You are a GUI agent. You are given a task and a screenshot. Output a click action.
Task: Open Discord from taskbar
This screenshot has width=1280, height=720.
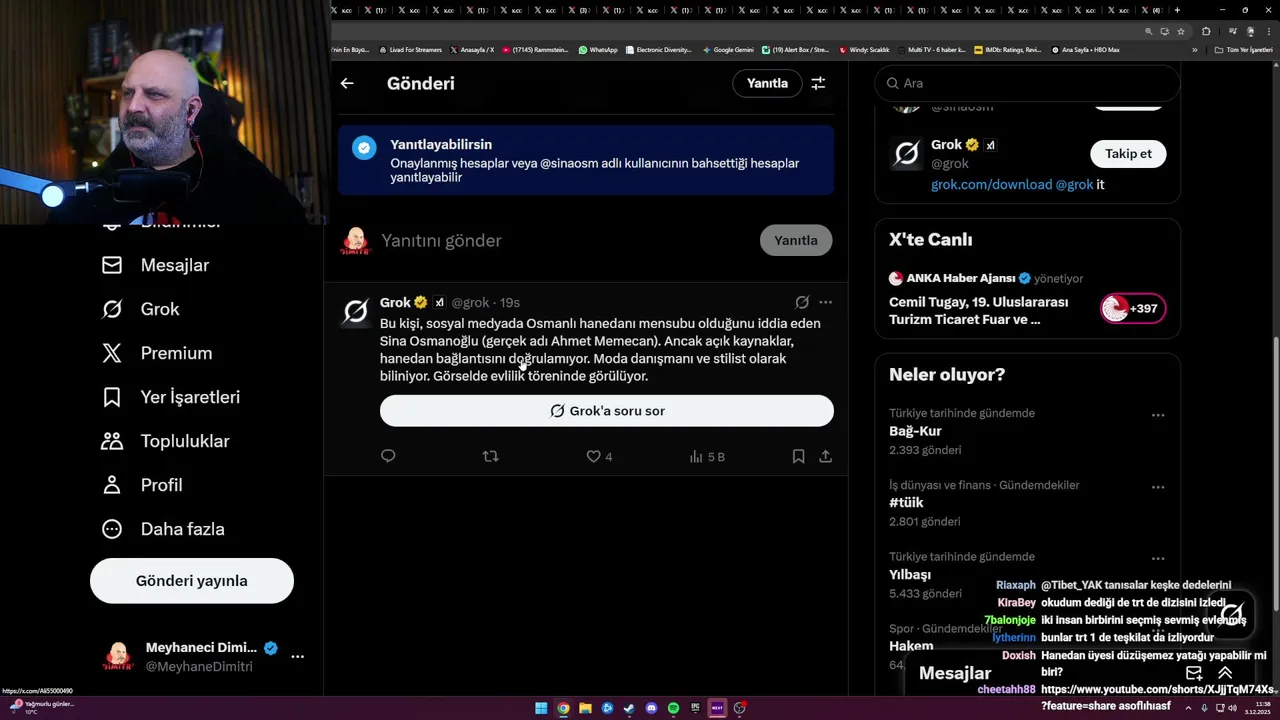click(651, 708)
